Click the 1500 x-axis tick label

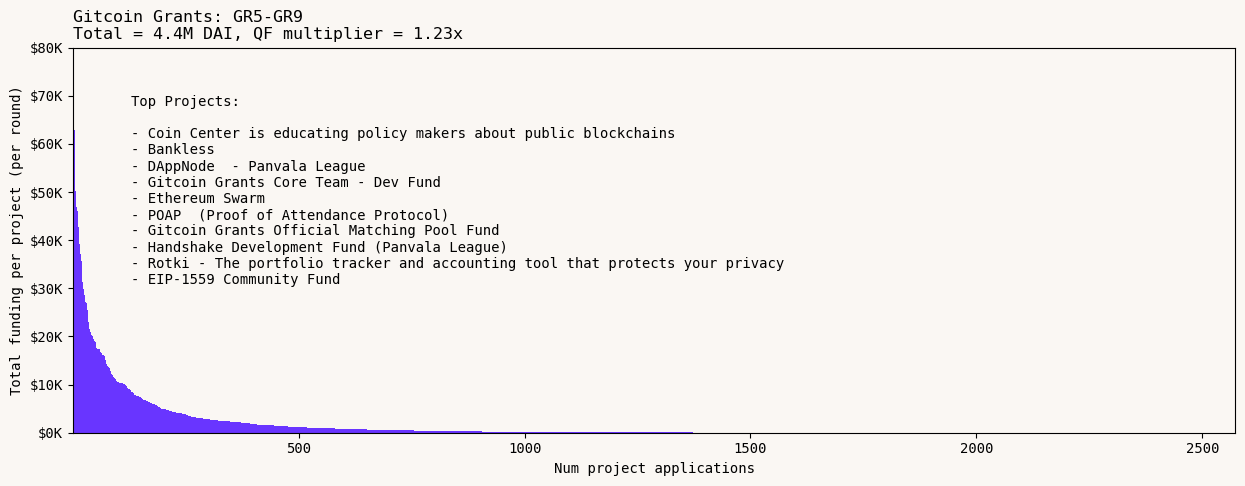click(x=750, y=449)
